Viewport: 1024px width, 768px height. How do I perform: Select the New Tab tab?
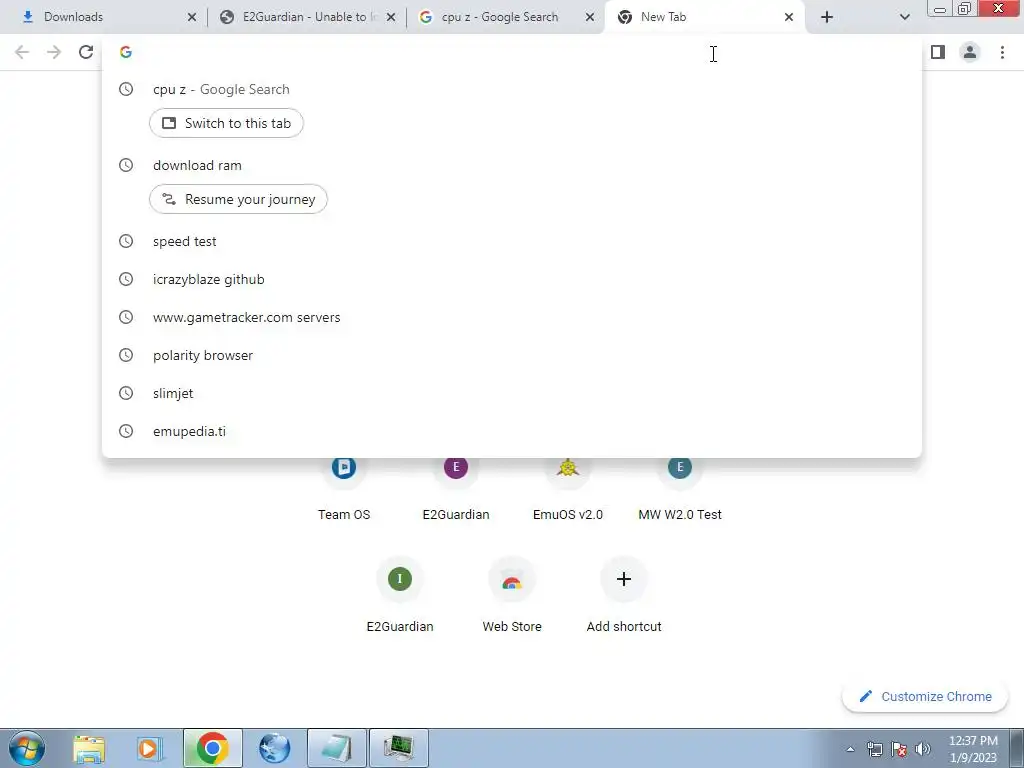pos(705,17)
